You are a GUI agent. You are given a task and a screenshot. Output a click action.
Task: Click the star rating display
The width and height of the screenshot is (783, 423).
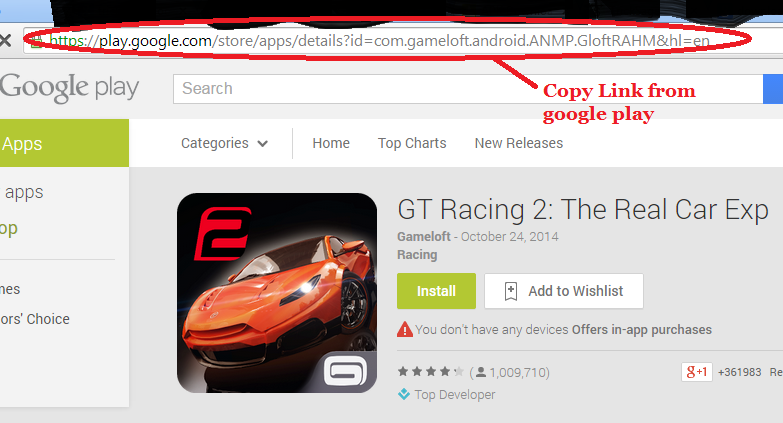(431, 372)
